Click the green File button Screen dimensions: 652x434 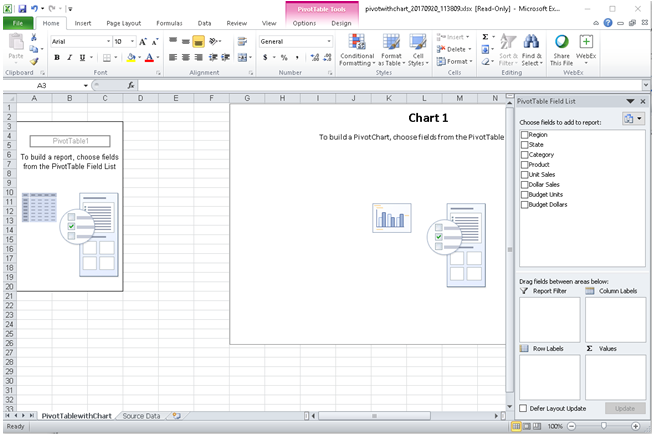pyautogui.click(x=17, y=22)
